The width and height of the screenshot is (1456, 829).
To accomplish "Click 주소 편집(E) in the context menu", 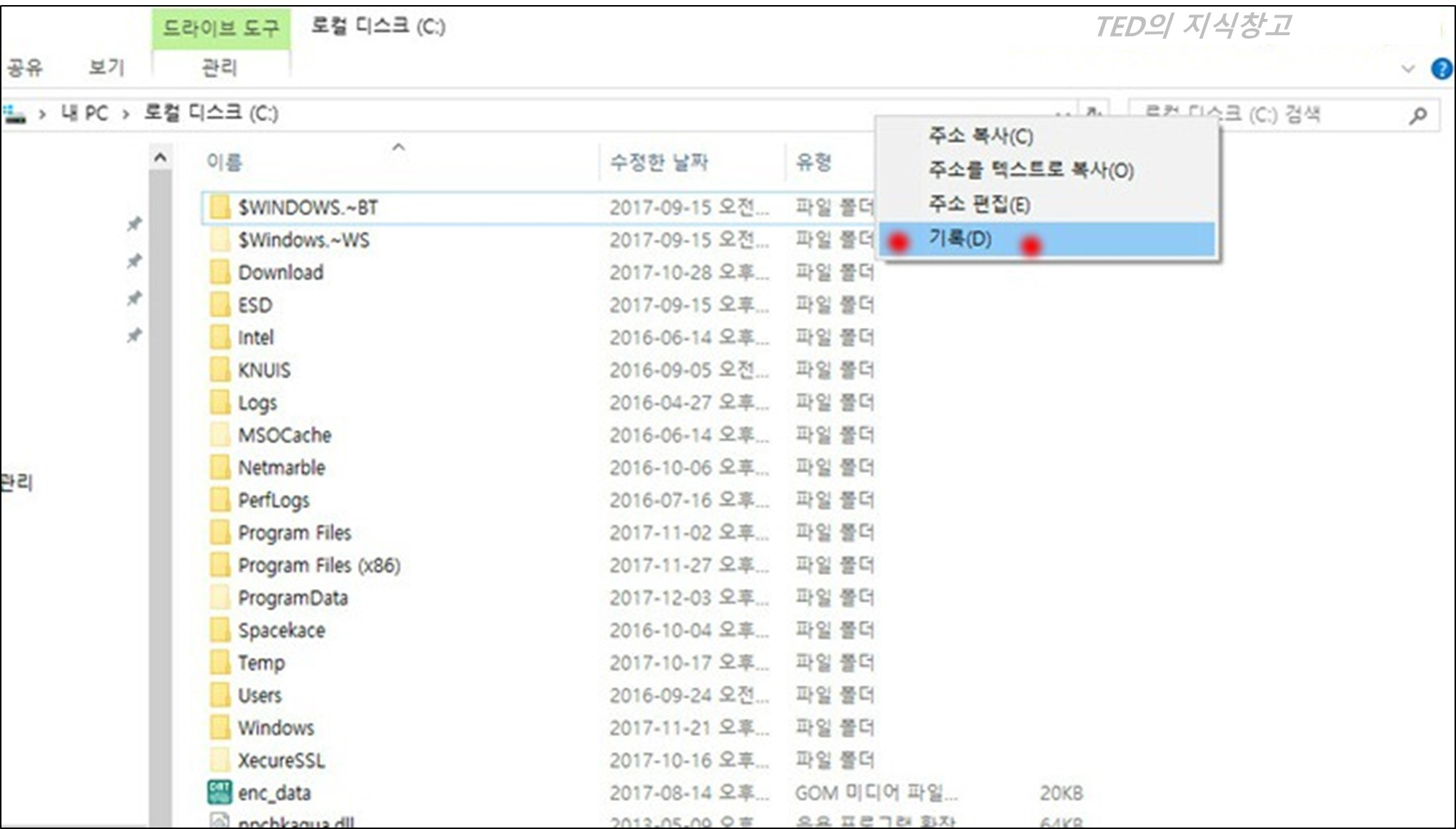I will click(x=978, y=204).
